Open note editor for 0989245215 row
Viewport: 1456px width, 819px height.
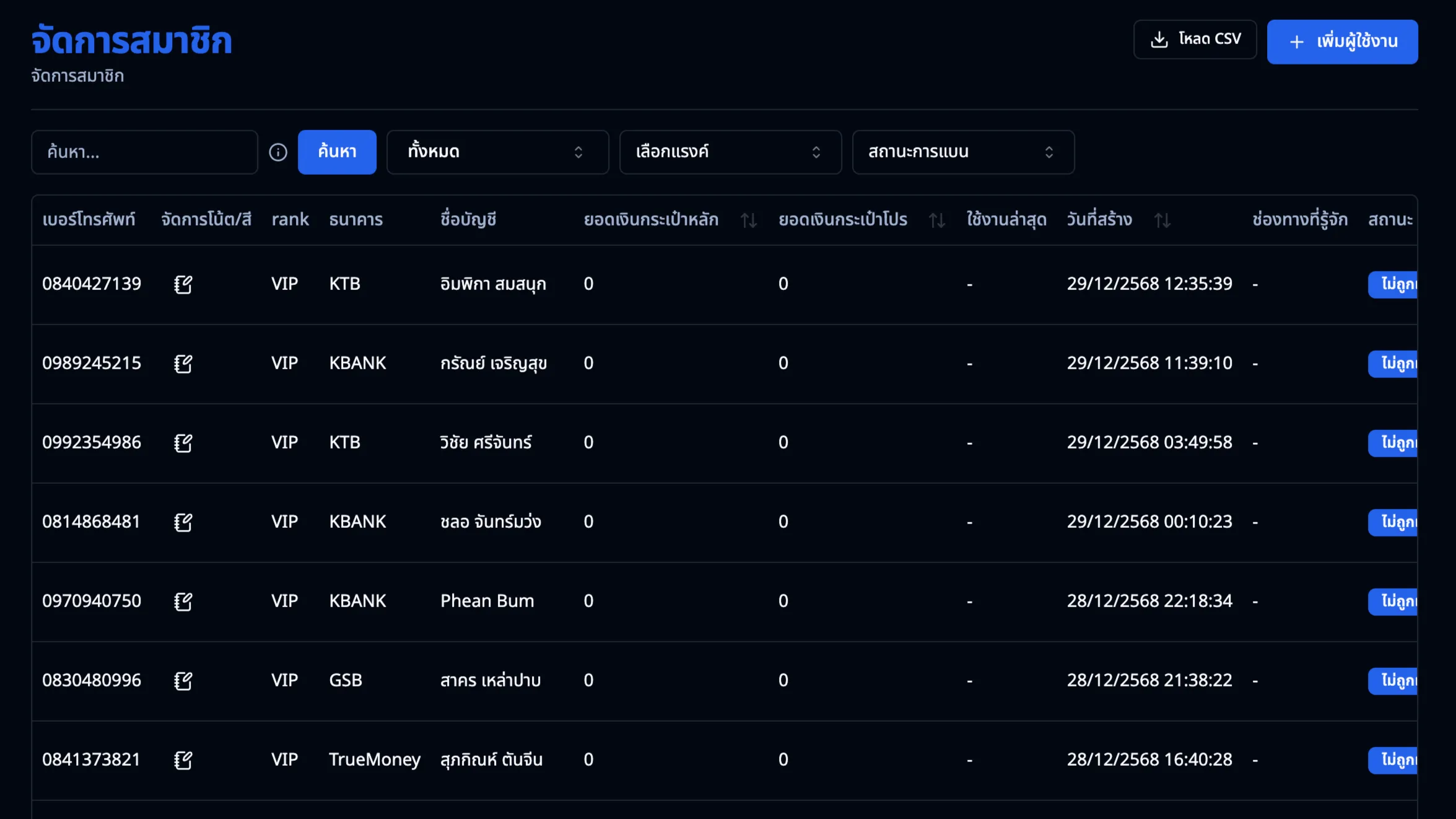tap(183, 364)
